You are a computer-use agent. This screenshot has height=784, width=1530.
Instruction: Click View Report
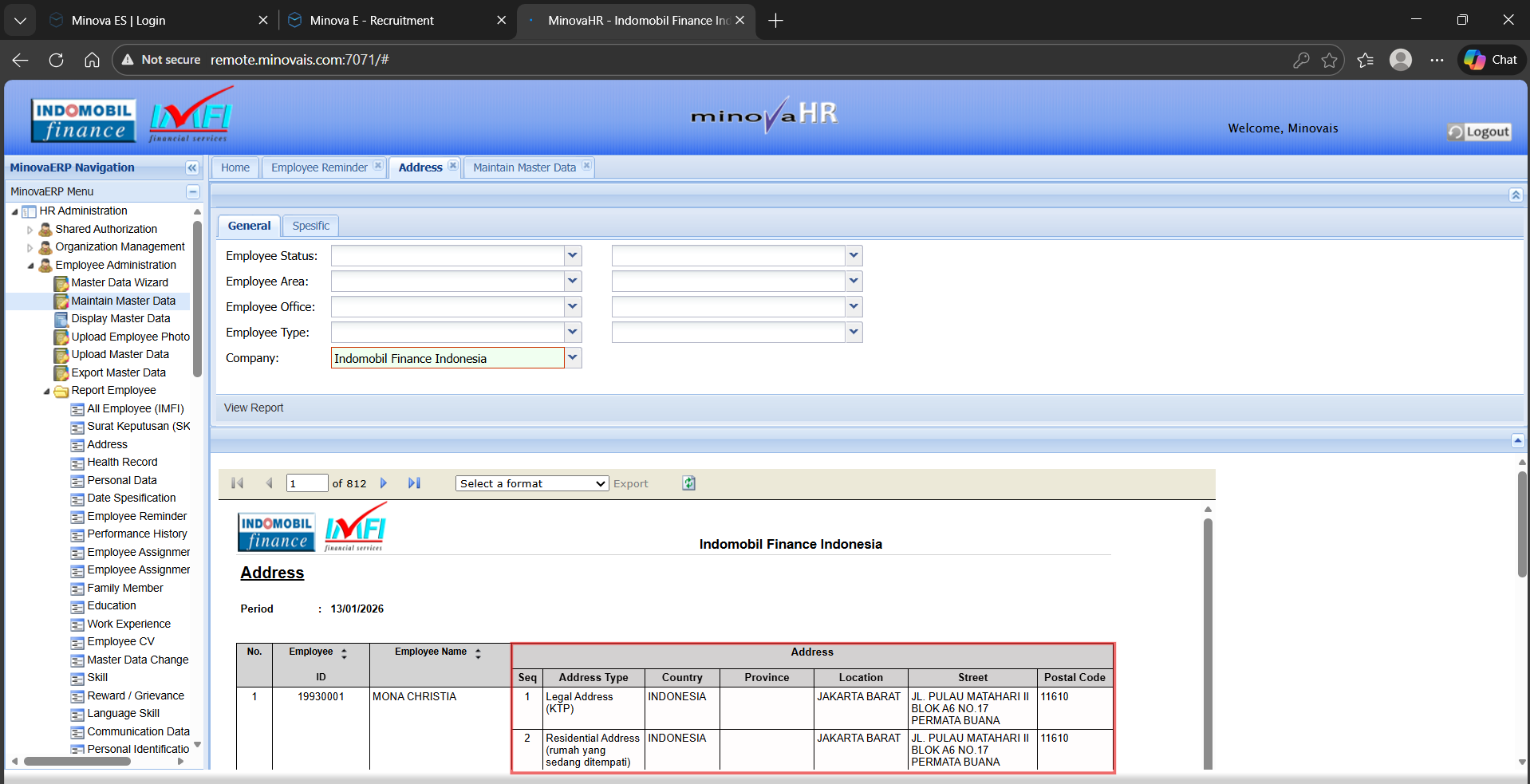click(x=254, y=408)
